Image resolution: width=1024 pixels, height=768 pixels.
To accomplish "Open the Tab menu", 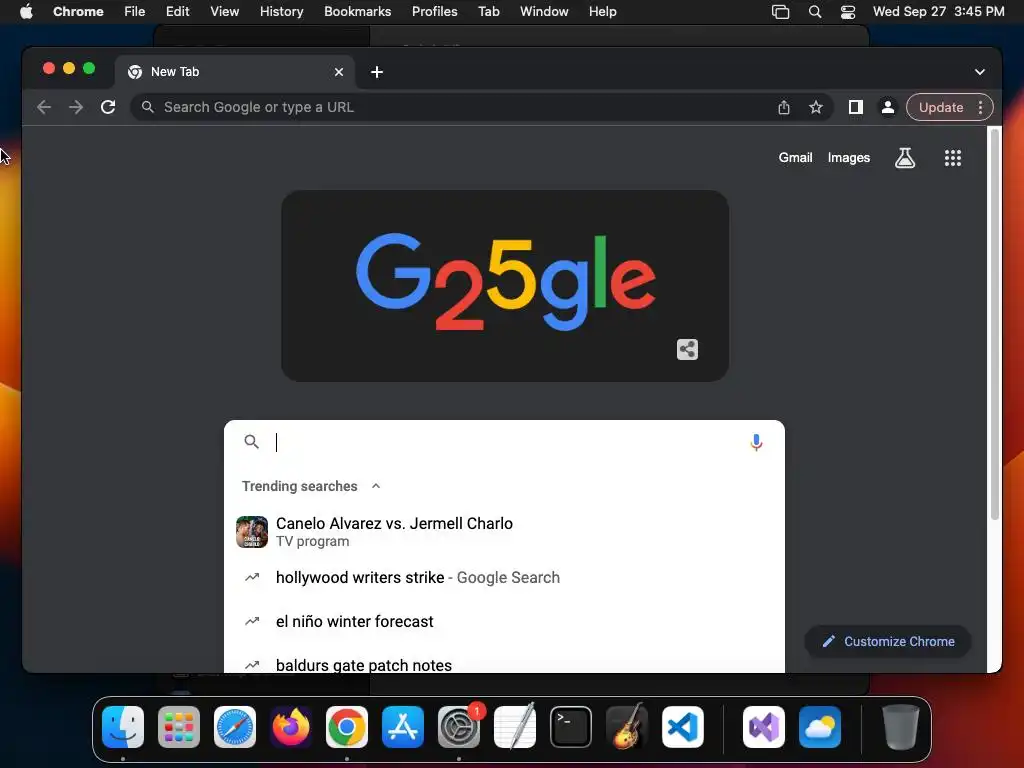I will tap(488, 12).
